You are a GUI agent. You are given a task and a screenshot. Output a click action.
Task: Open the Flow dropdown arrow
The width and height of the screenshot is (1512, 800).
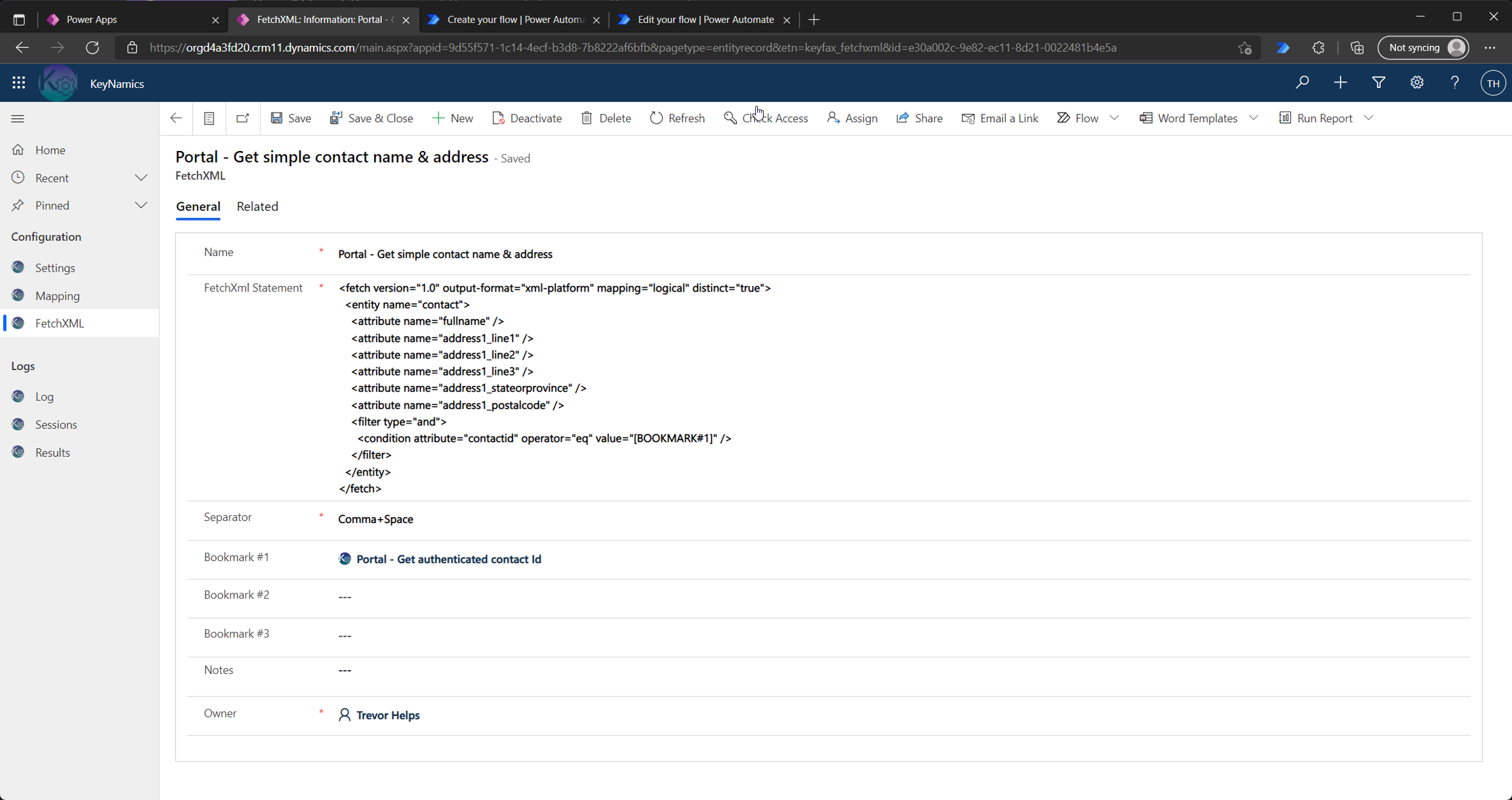(1114, 118)
